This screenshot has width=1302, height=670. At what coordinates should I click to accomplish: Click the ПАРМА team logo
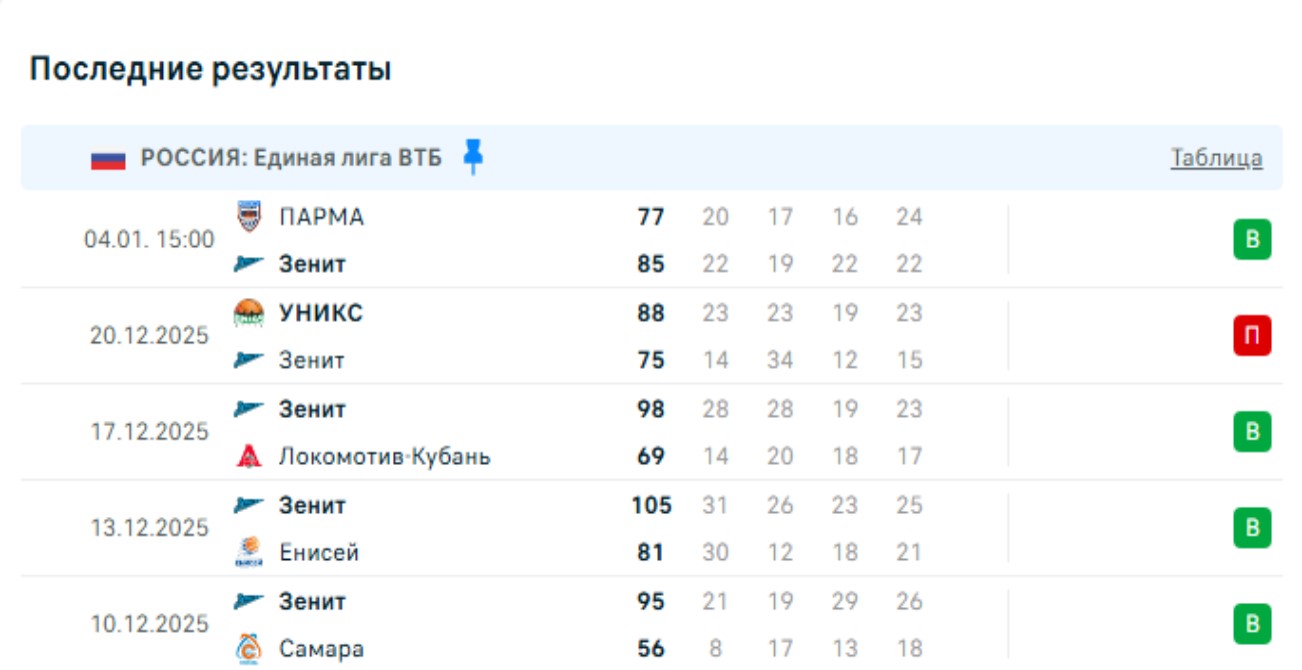point(248,216)
